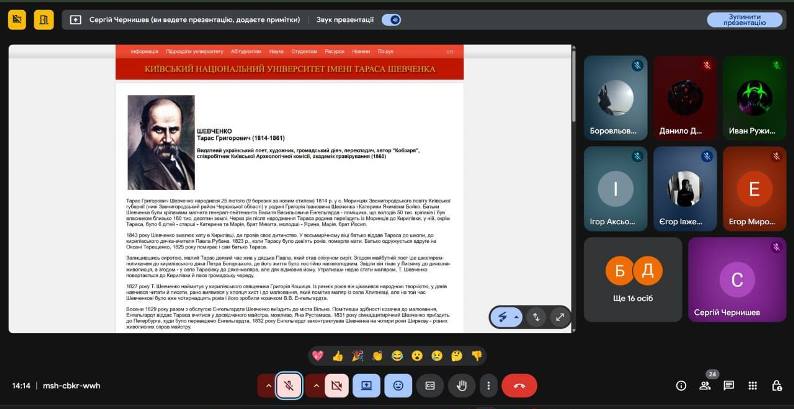Send thumbs up reaction
The image size is (794, 409).
click(338, 356)
